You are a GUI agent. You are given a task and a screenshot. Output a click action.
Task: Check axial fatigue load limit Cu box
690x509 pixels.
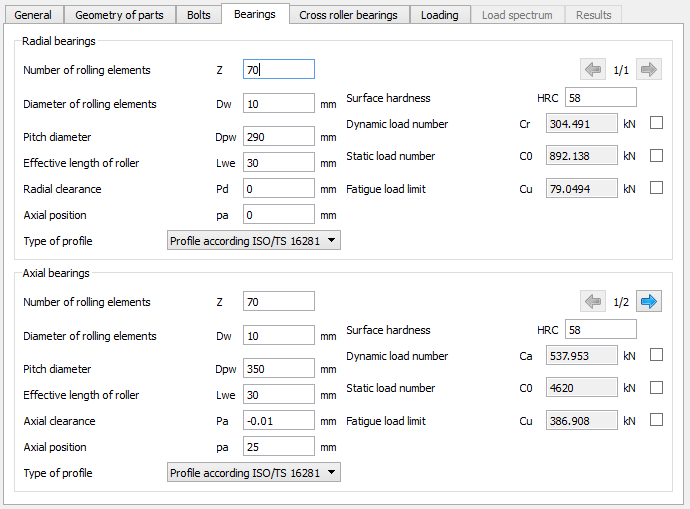tap(656, 420)
